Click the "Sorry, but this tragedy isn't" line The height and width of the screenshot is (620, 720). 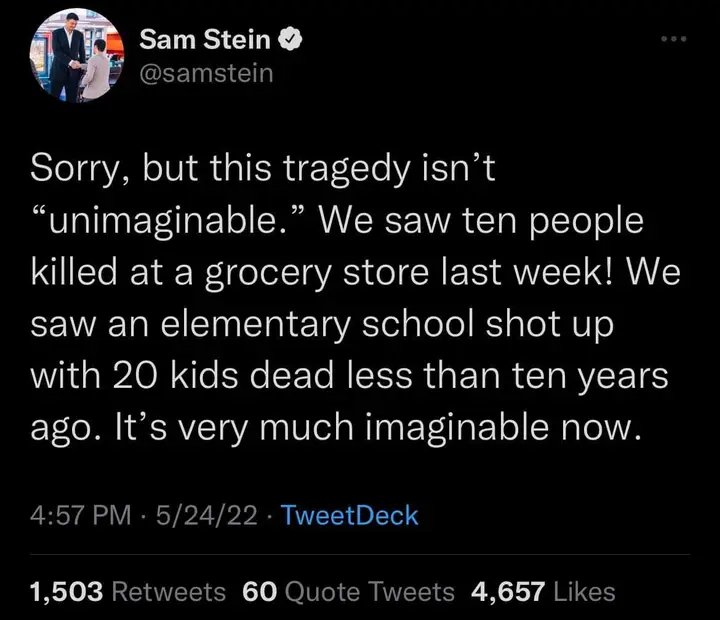click(x=265, y=170)
